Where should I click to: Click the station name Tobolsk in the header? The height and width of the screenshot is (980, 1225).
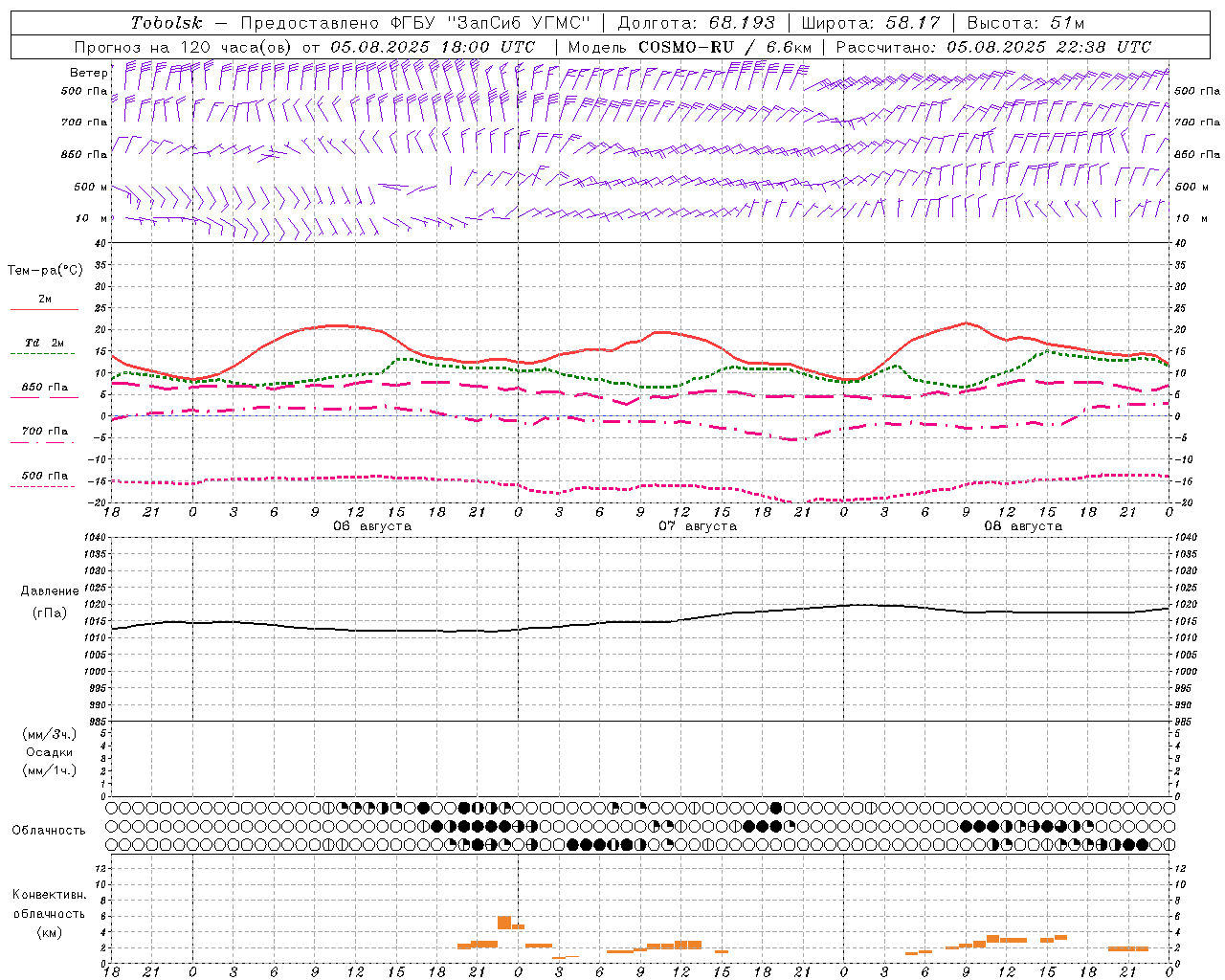coord(167,23)
